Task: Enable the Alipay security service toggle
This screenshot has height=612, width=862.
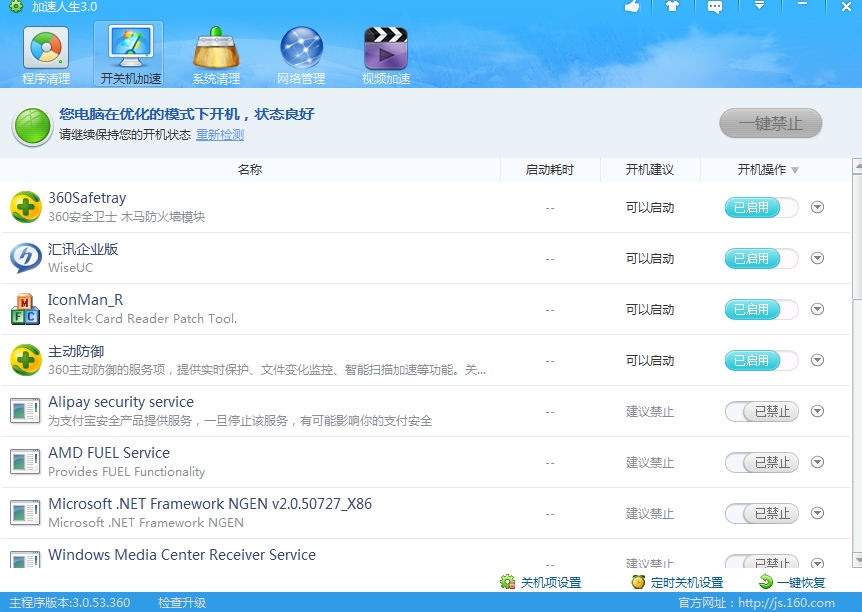Action: click(x=761, y=412)
